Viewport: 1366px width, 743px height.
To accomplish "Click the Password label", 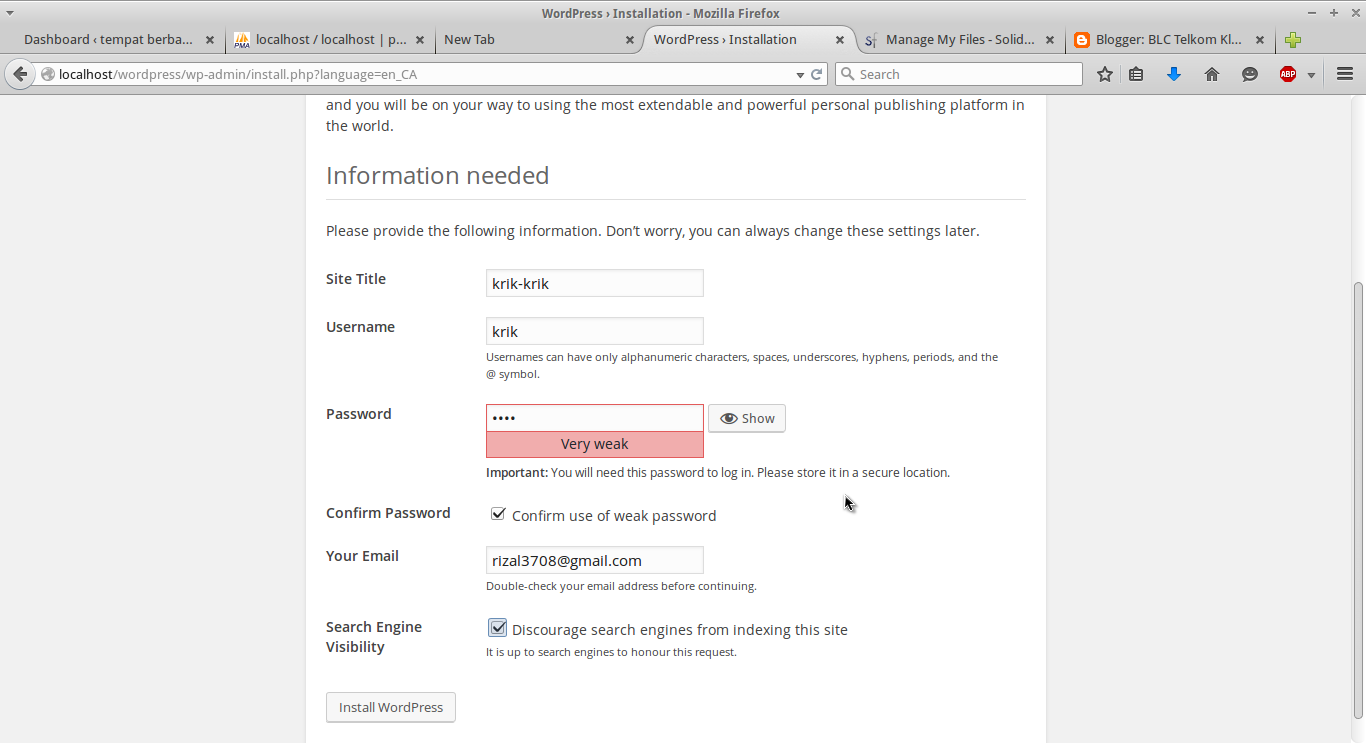I will pyautogui.click(x=359, y=414).
